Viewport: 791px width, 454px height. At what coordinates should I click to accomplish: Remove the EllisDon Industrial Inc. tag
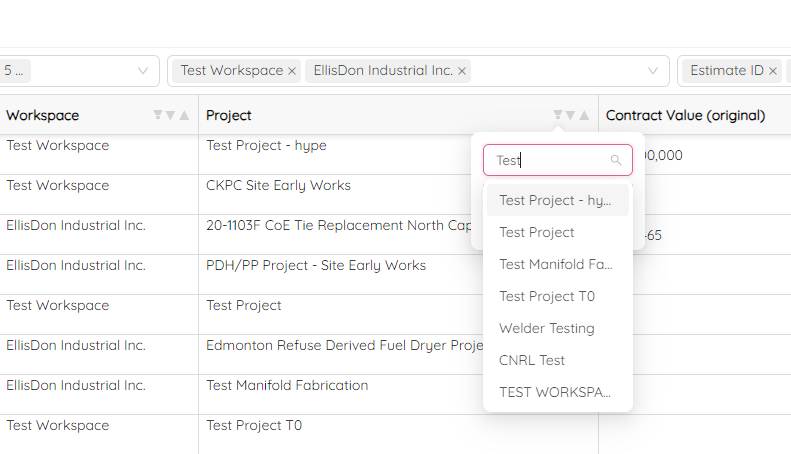pos(462,71)
